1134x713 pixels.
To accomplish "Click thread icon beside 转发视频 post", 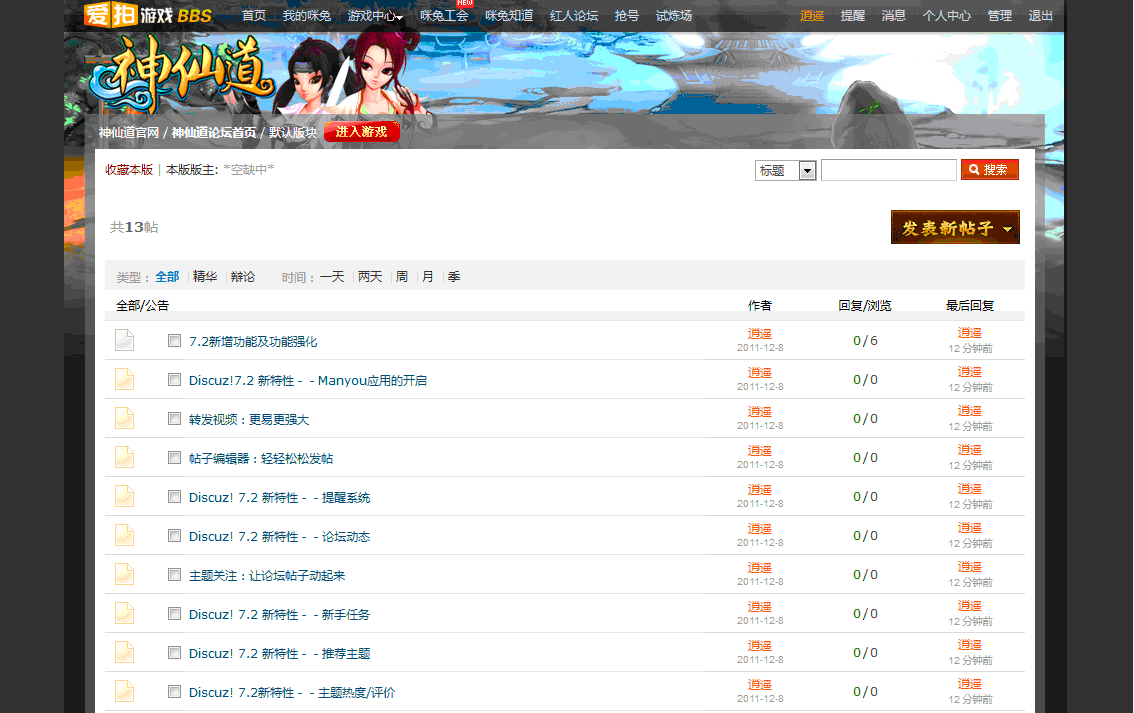I will coord(124,418).
